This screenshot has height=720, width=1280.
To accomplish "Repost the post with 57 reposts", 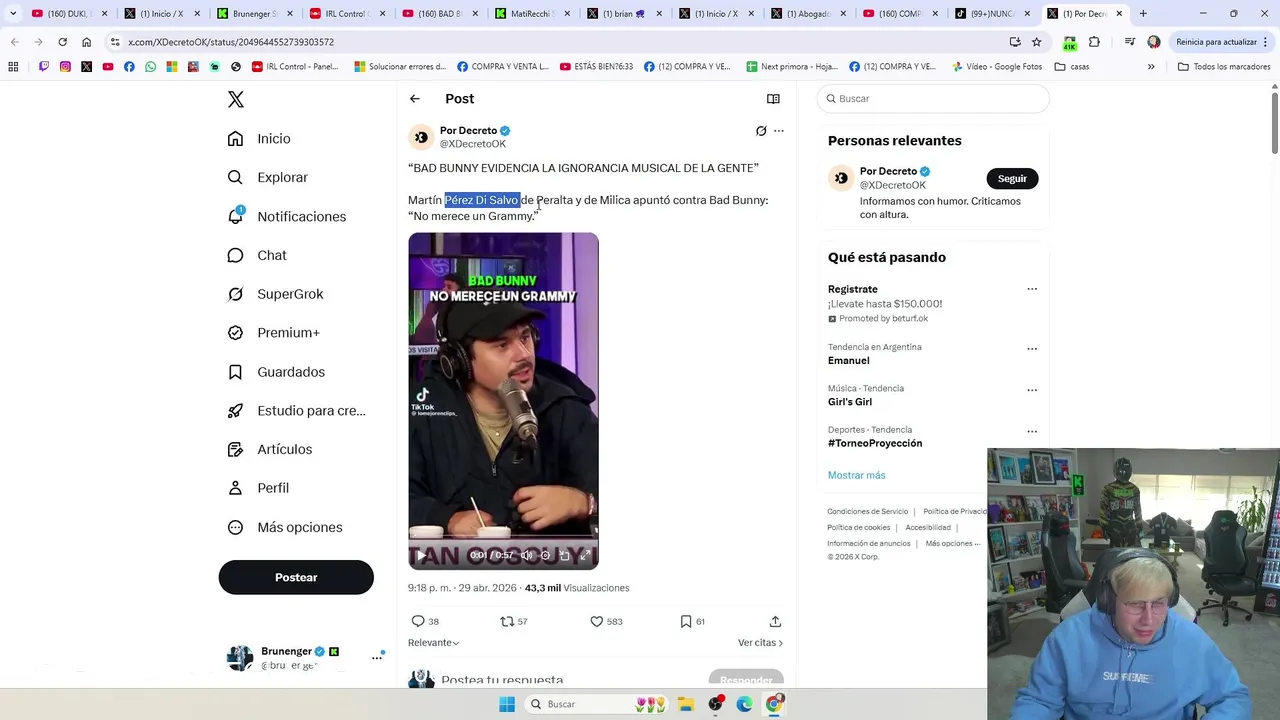I will pyautogui.click(x=507, y=621).
